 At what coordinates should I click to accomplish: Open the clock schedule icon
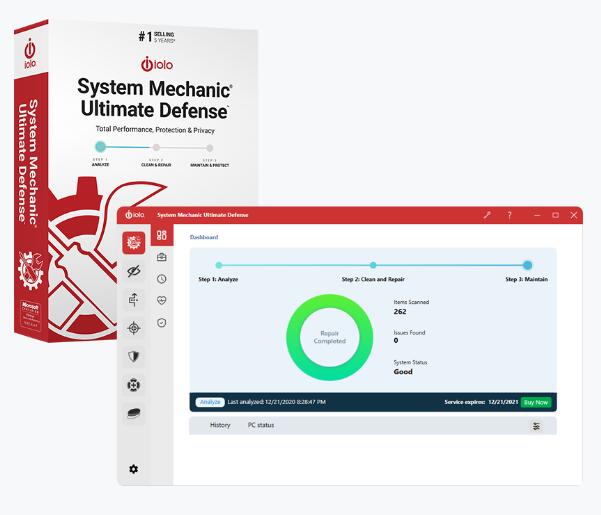click(162, 279)
